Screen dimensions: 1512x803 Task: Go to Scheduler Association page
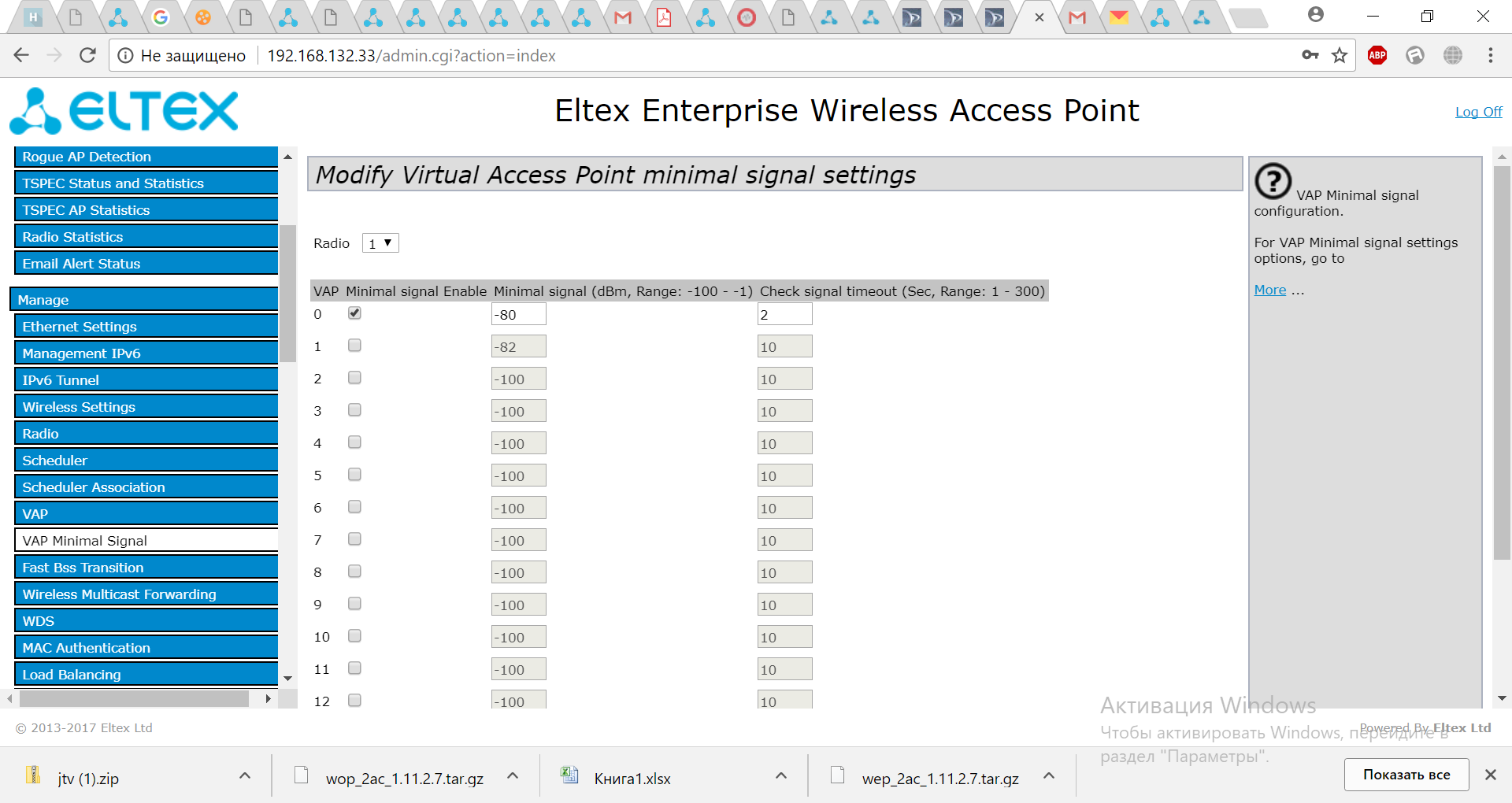tap(146, 487)
